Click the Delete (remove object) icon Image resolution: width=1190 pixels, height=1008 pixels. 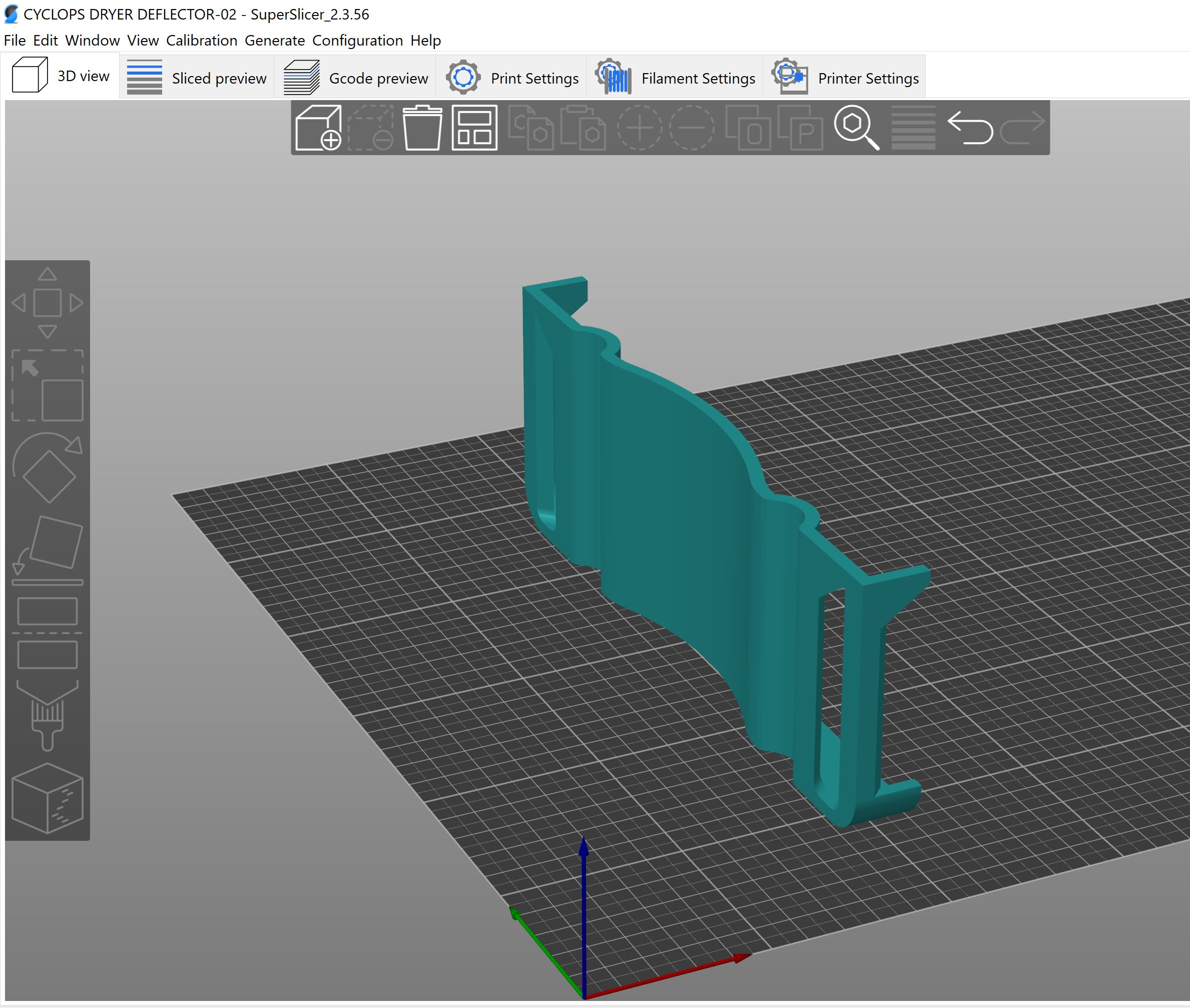click(x=371, y=128)
